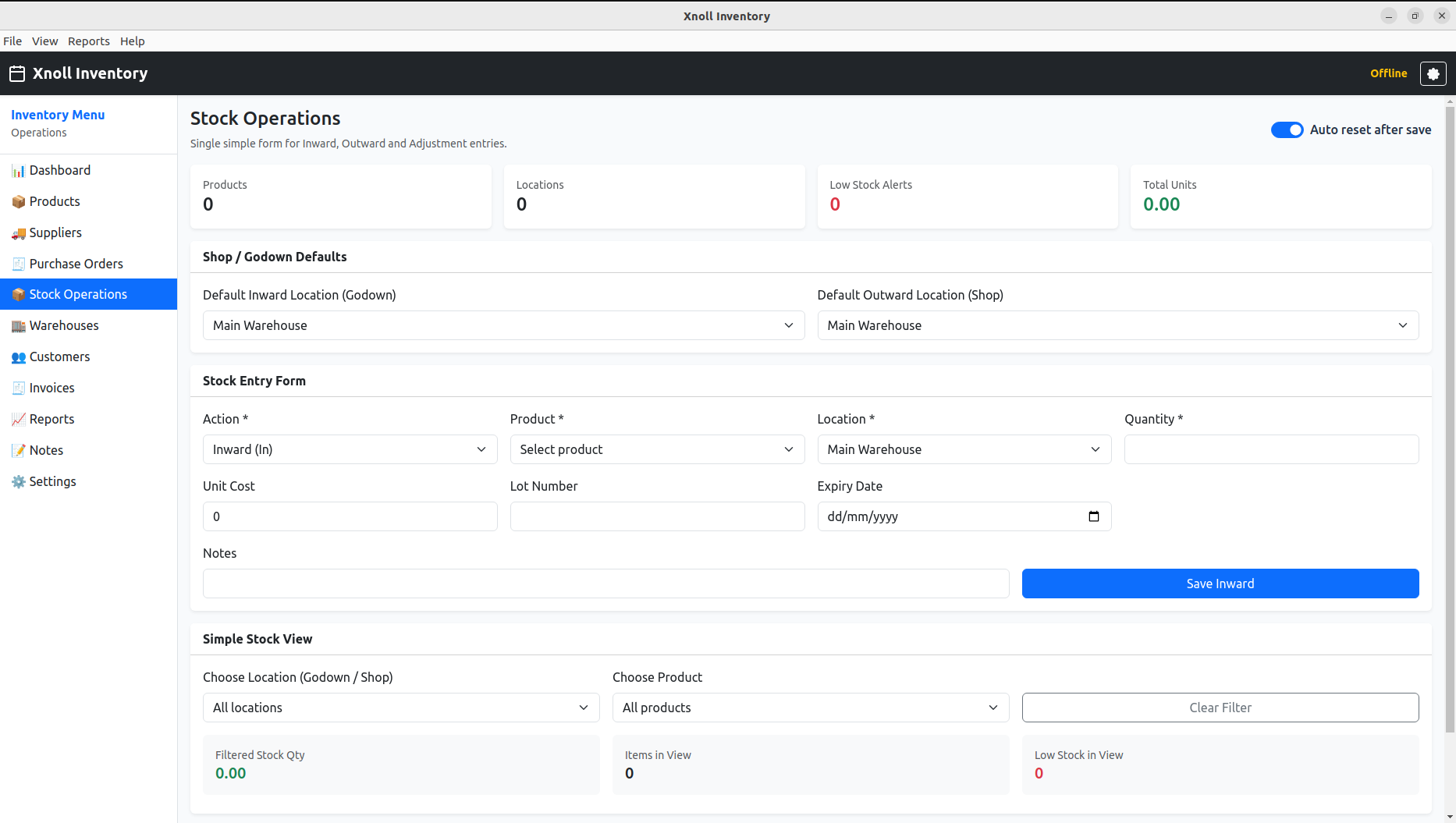Open the Select product dropdown
The height and width of the screenshot is (823, 1456).
(x=657, y=449)
